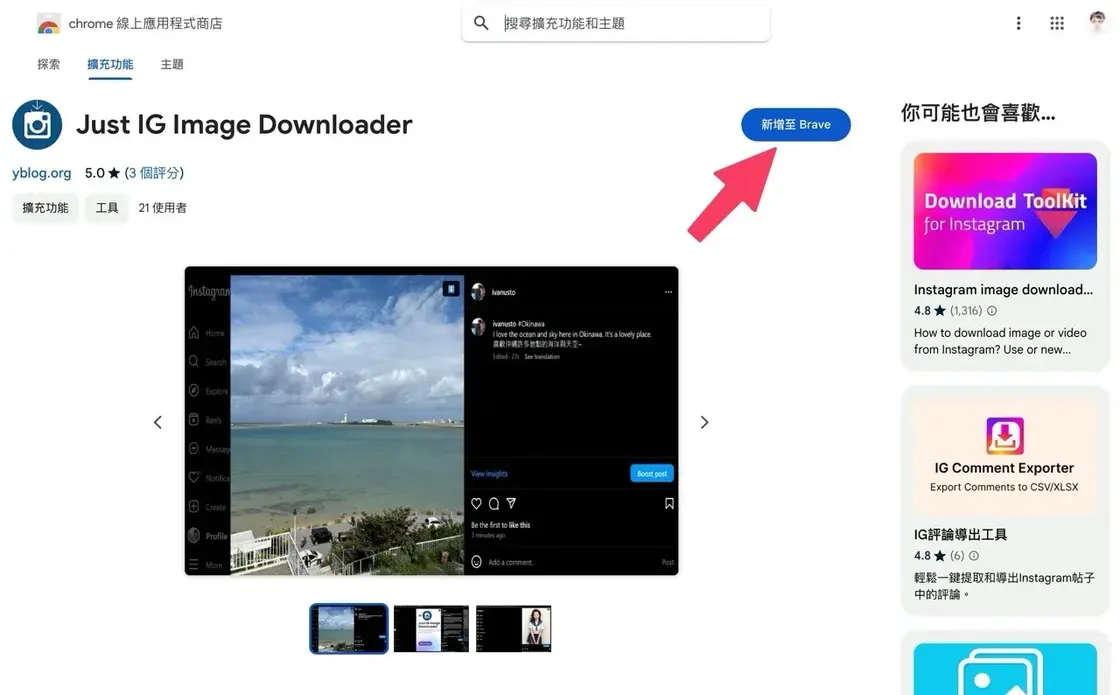
Task: Select the third portrait screenshot thumbnail
Action: coord(514,629)
